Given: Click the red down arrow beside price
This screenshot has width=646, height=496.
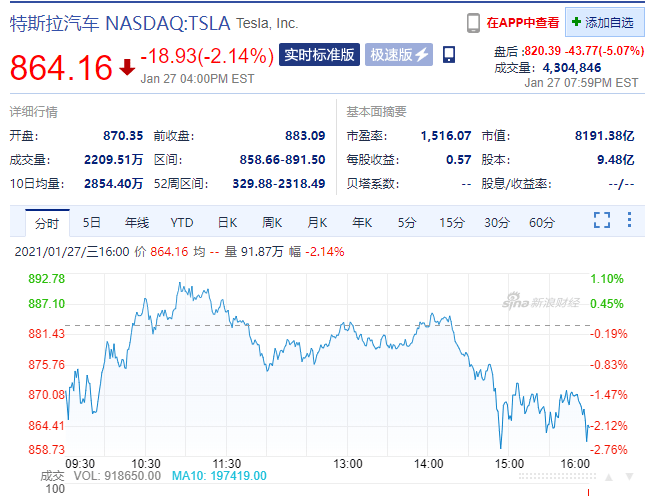Looking at the screenshot, I should [x=127, y=68].
